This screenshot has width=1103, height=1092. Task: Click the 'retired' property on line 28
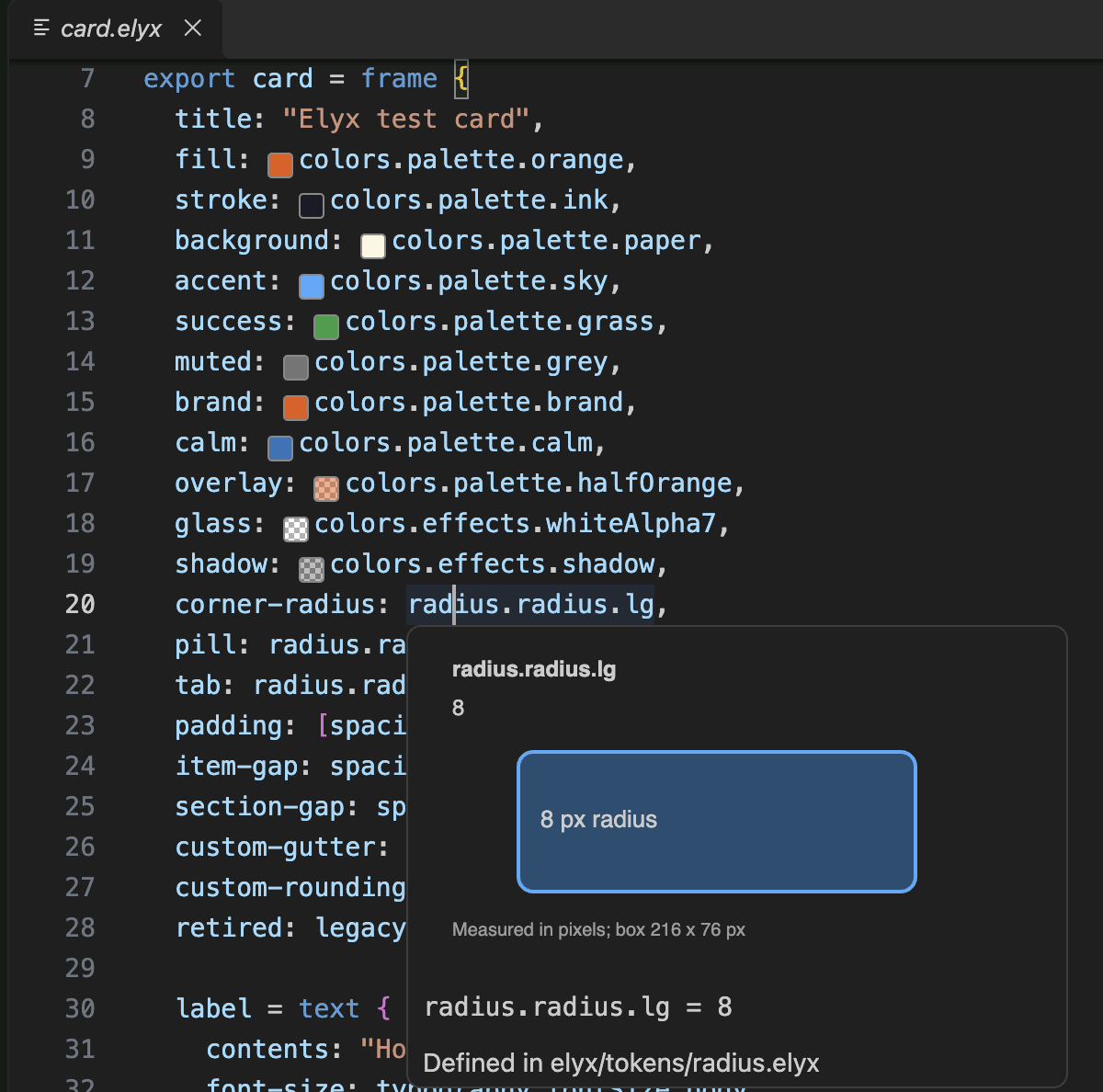[229, 927]
